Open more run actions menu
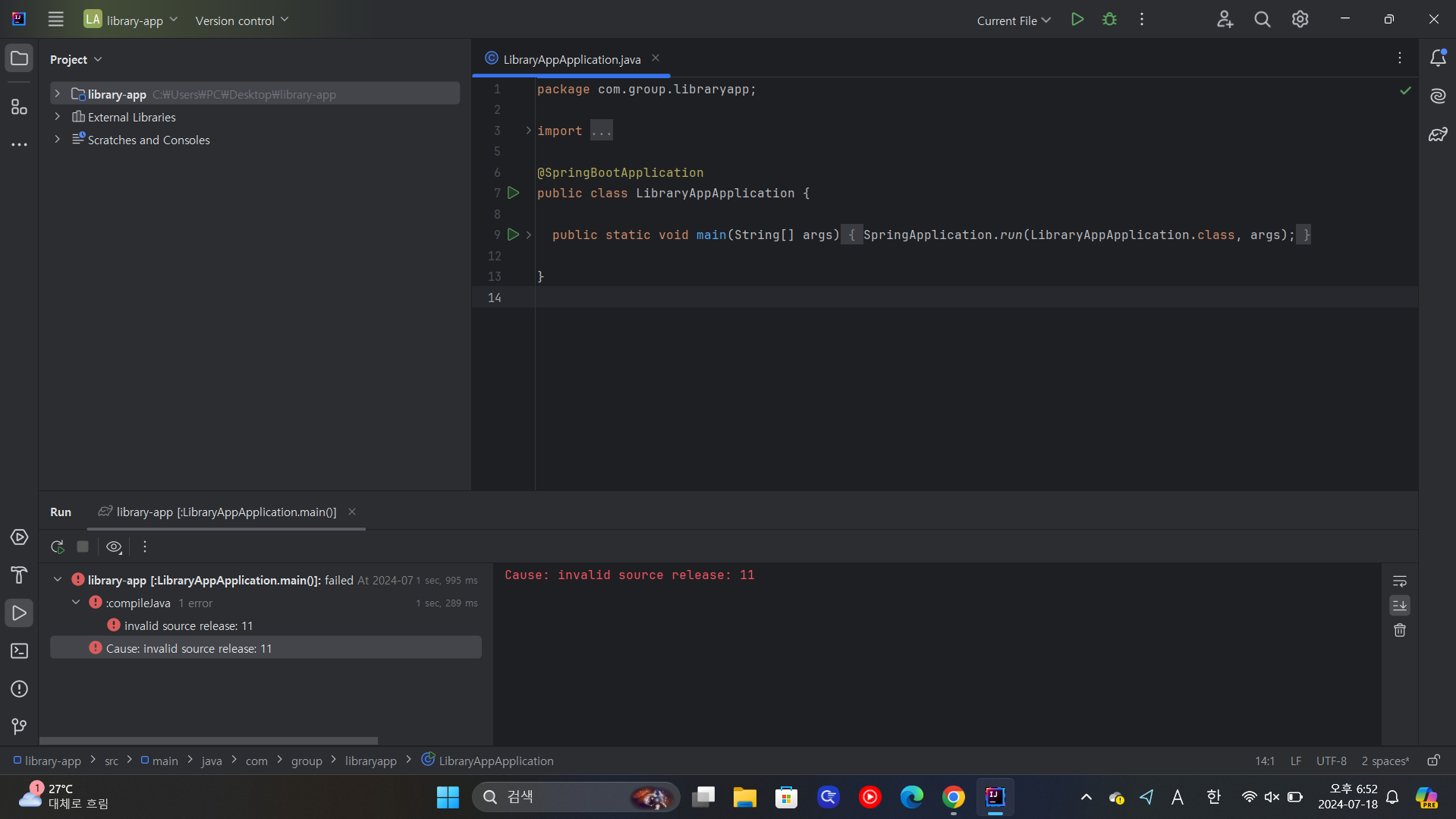This screenshot has width=1456, height=819. click(x=1141, y=20)
